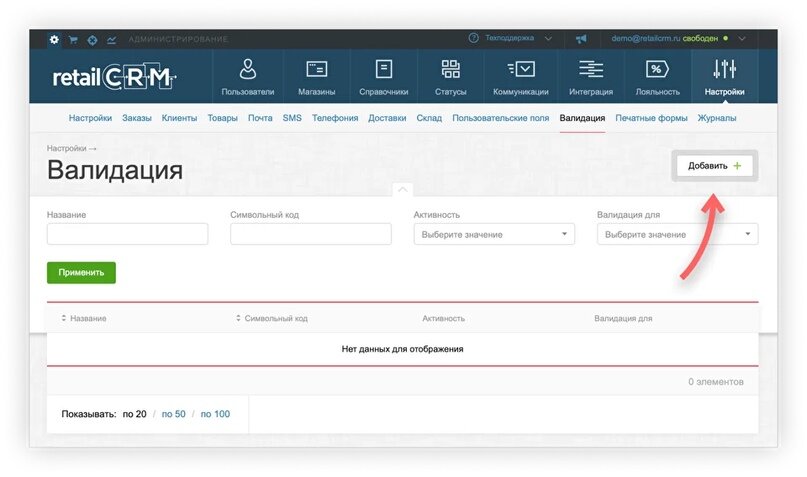807x477 pixels.
Task: Click the lifebuoy icon in top bar
Action: point(92,40)
